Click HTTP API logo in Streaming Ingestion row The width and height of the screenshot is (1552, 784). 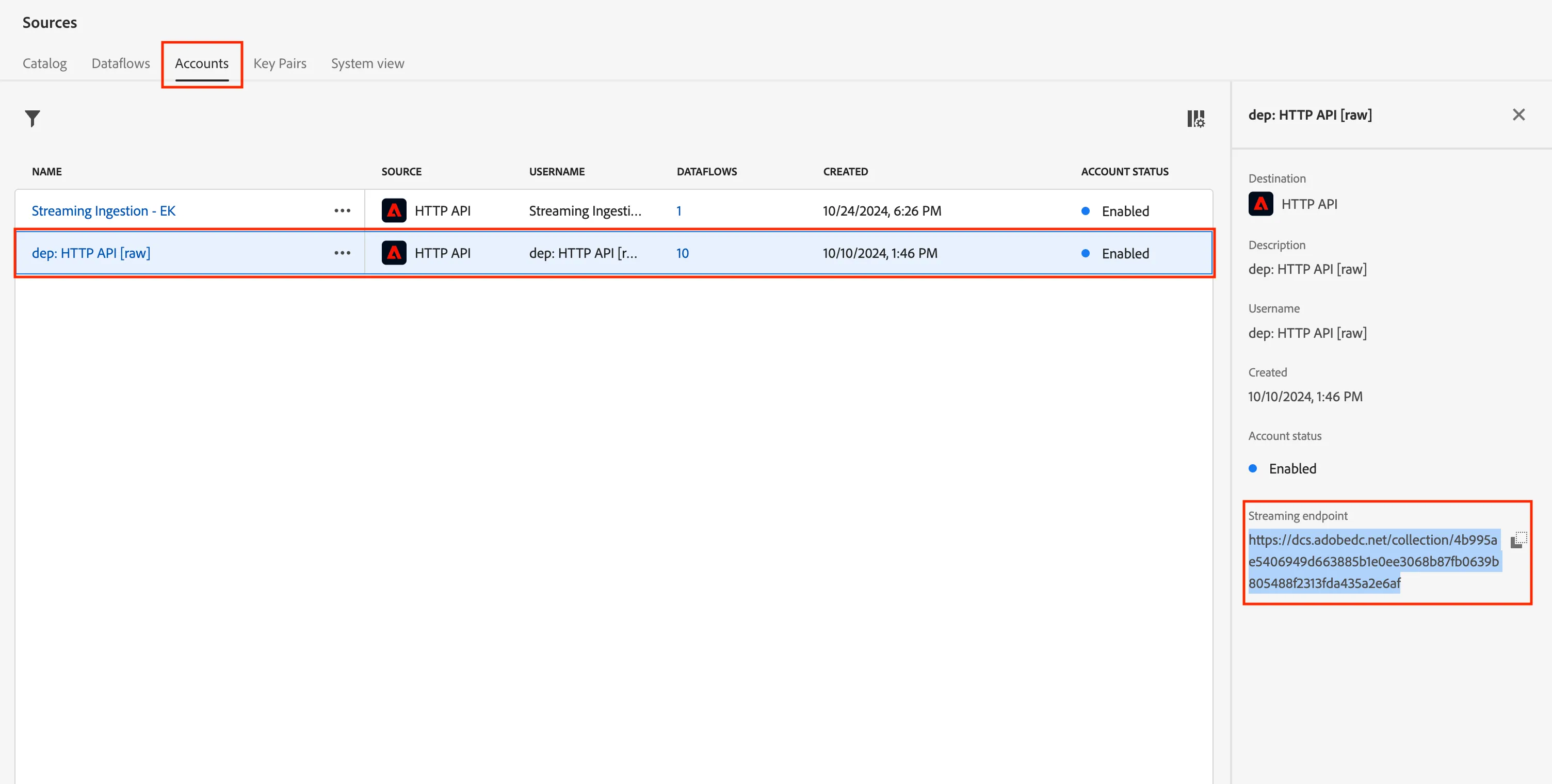point(394,211)
